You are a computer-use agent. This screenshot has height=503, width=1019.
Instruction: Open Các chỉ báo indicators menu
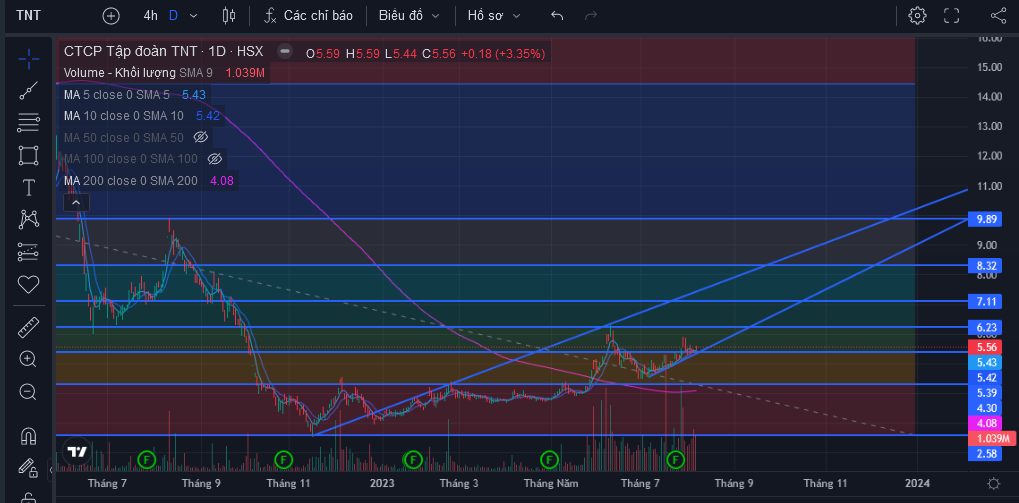308,16
